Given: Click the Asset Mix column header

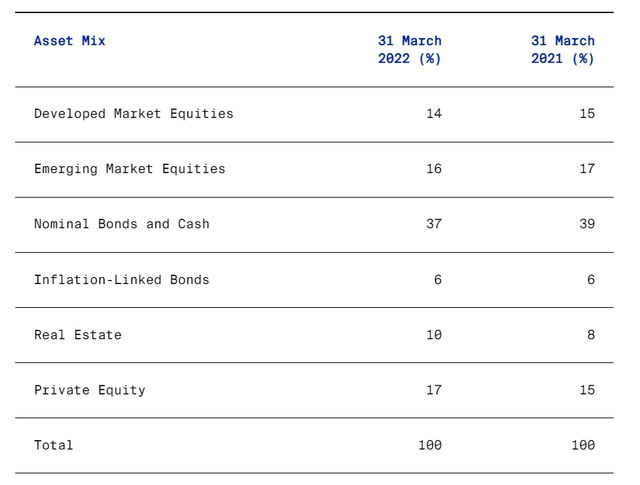Looking at the screenshot, I should (x=69, y=41).
